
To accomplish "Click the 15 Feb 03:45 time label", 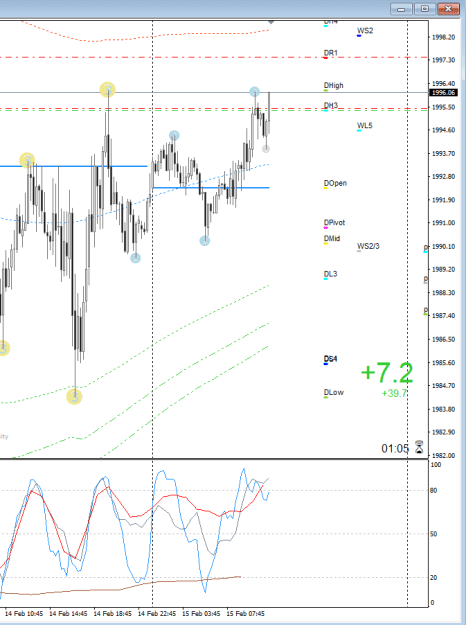I will point(201,613).
